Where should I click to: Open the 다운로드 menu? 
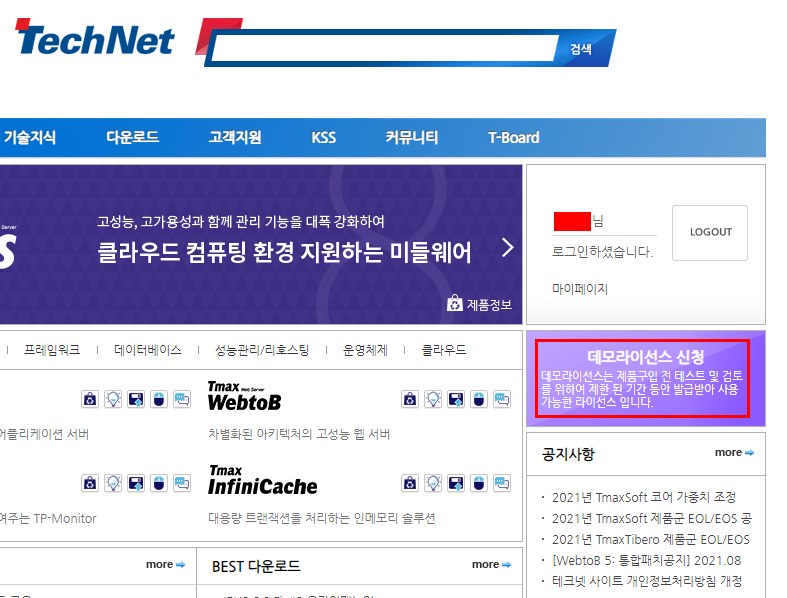[x=133, y=137]
